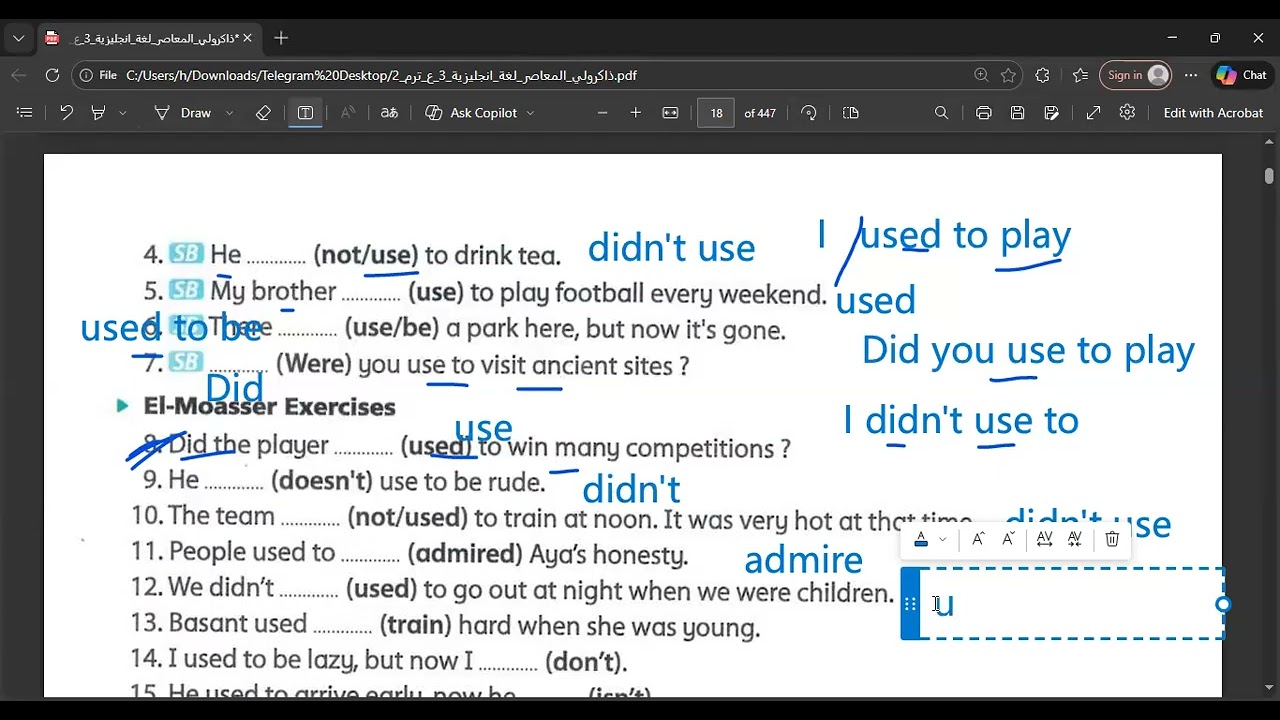Image resolution: width=1280 pixels, height=720 pixels.
Task: Open the Copilot Chat pane
Action: point(1241,75)
